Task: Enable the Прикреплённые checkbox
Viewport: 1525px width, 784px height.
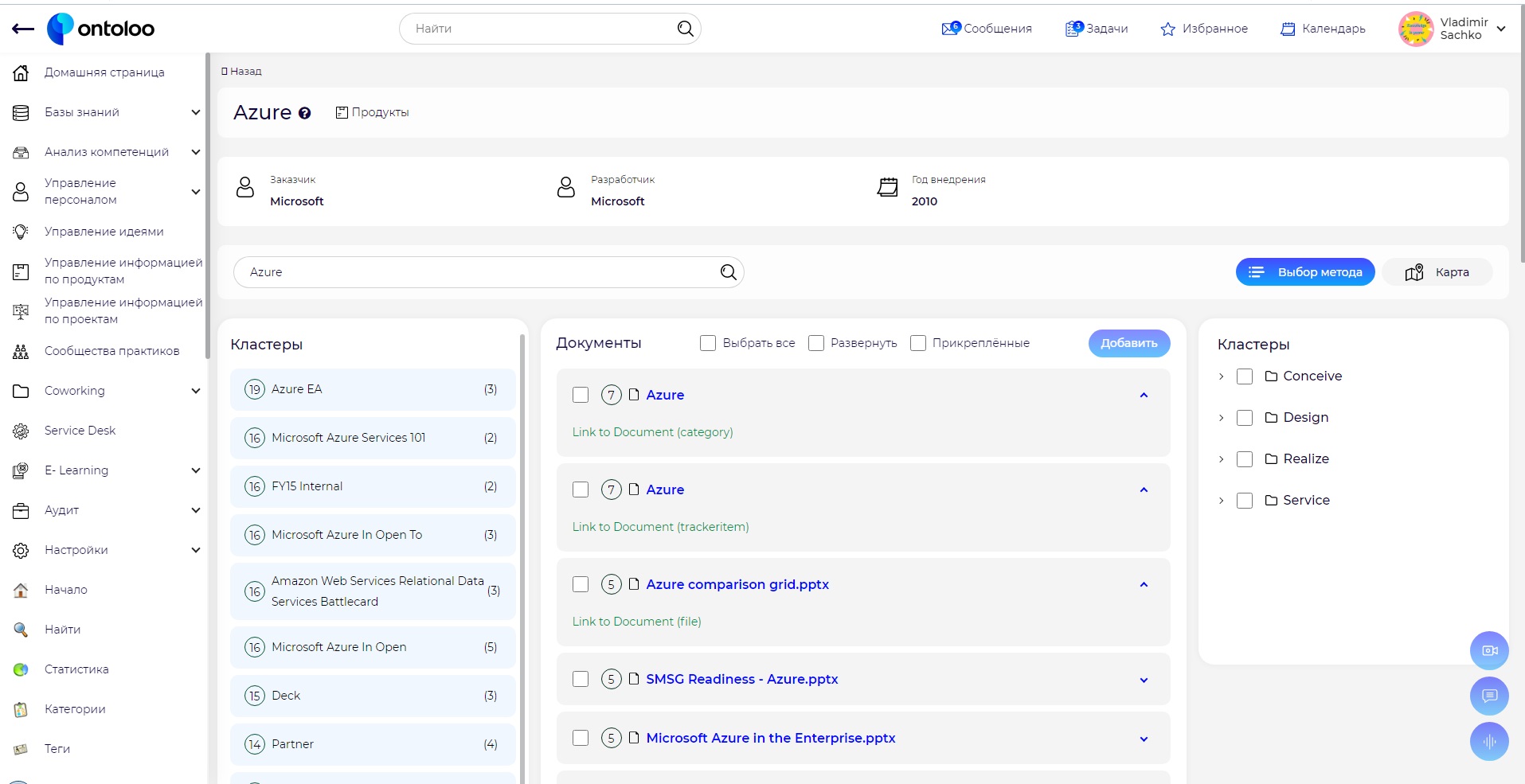Action: coord(918,343)
